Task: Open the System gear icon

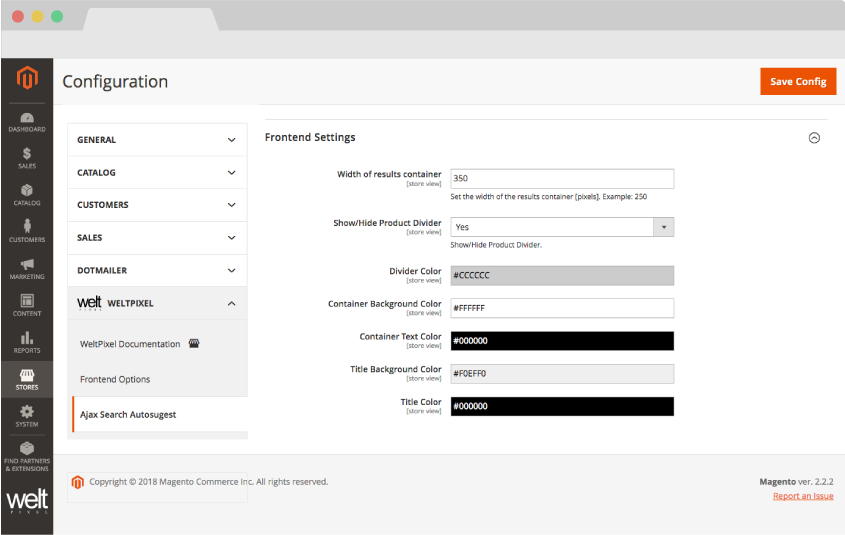Action: pos(27,415)
